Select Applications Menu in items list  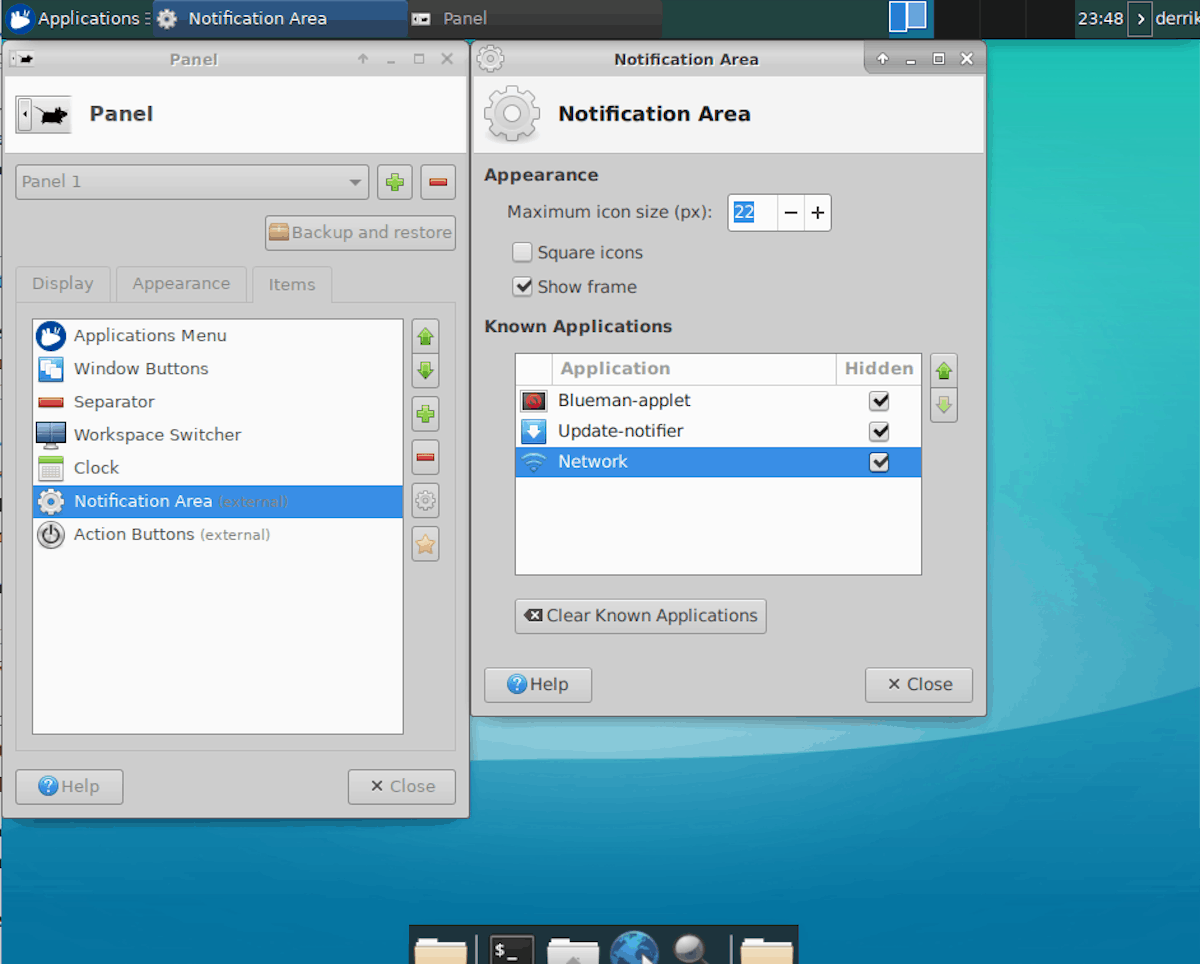point(218,336)
